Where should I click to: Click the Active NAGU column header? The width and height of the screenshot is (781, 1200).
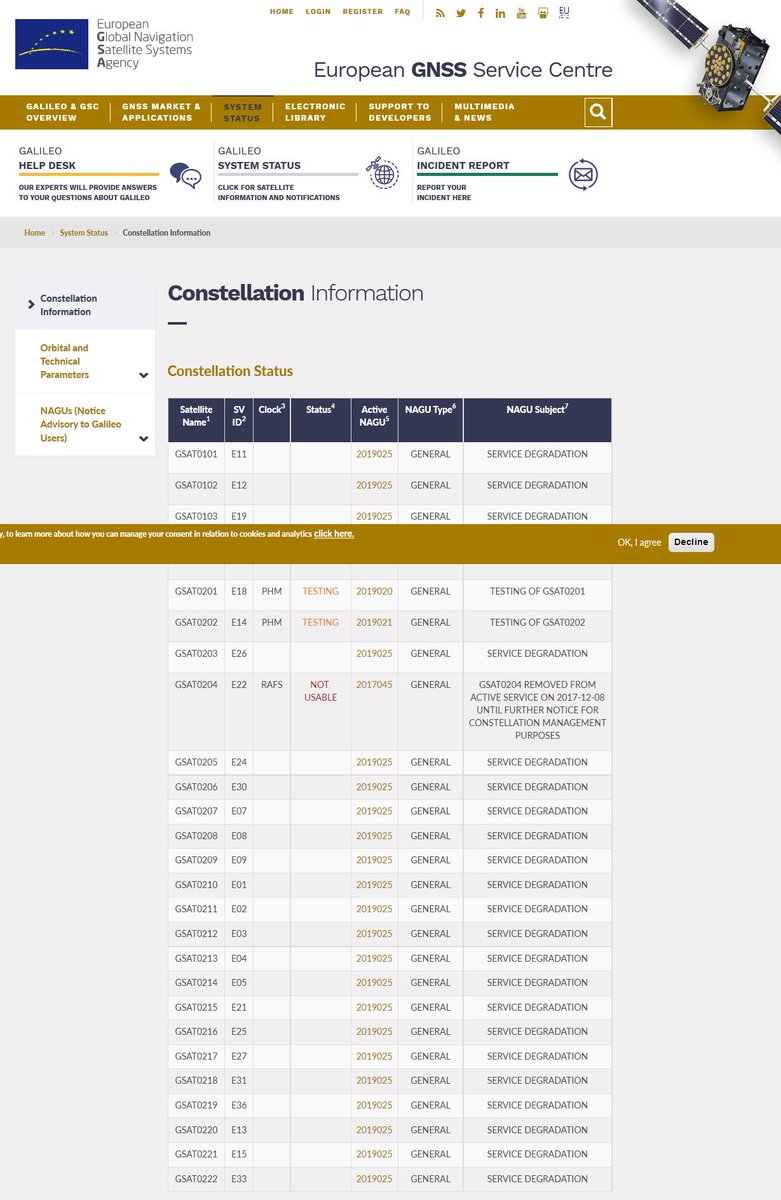pos(374,420)
